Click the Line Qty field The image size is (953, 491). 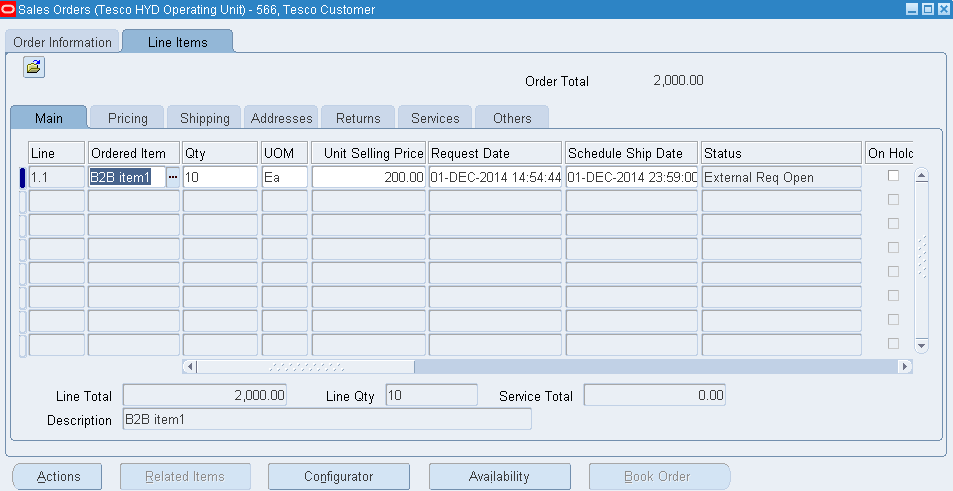point(432,395)
